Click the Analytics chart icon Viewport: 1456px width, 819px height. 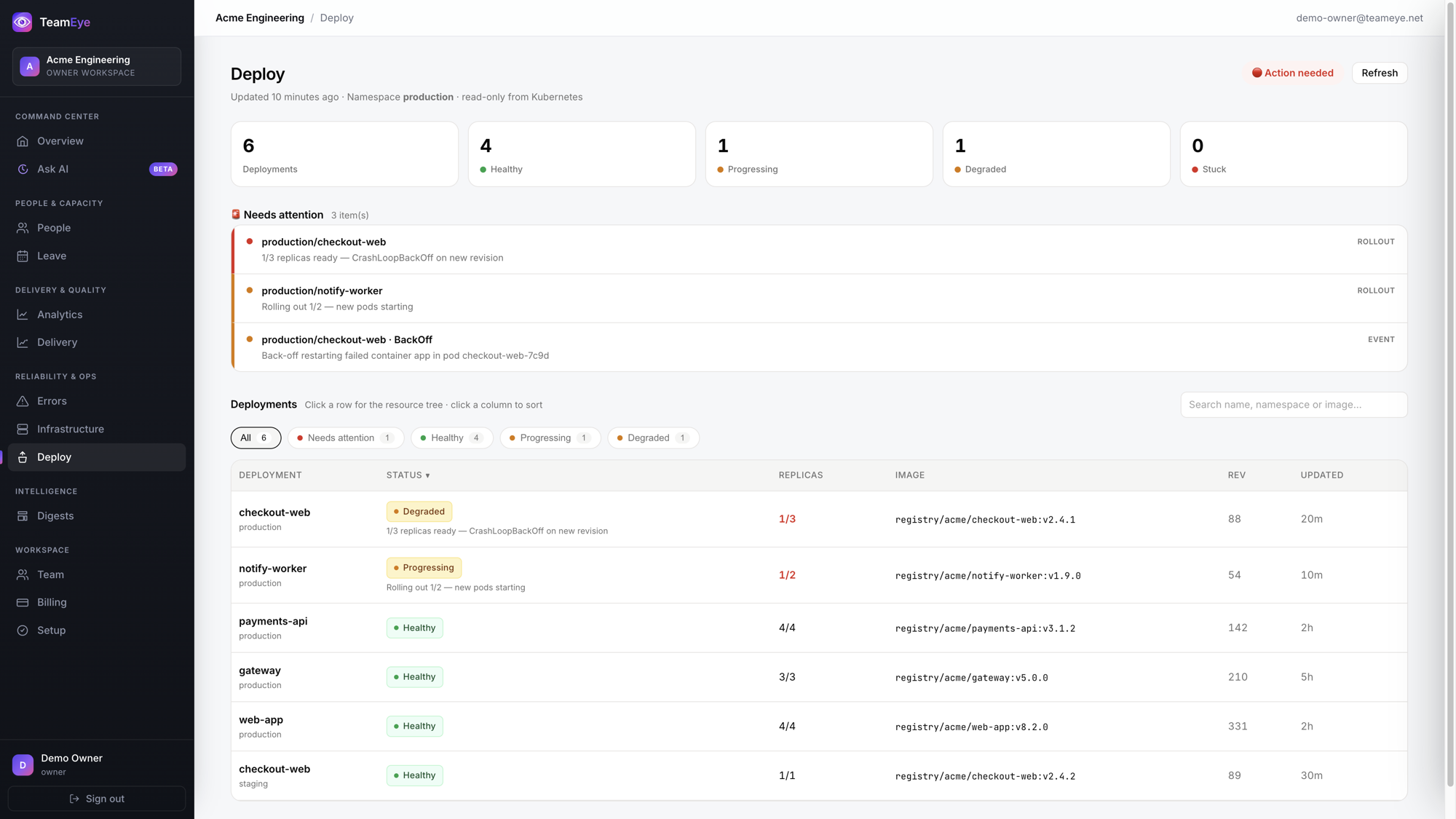pyautogui.click(x=23, y=314)
